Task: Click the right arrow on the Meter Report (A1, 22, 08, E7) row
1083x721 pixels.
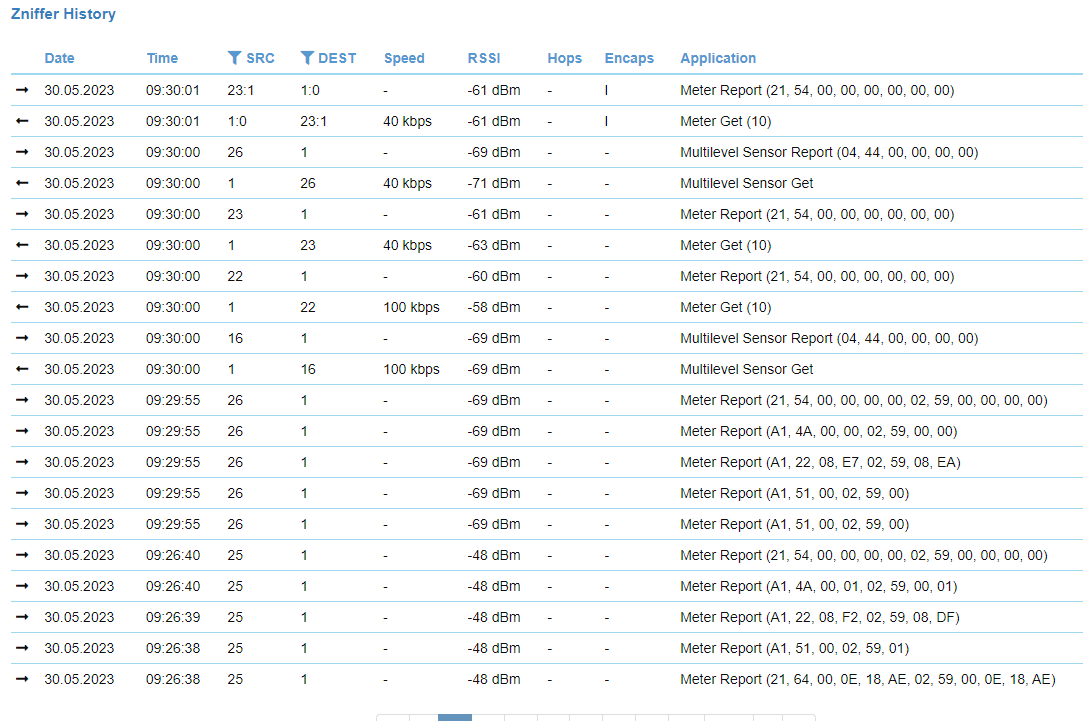Action: coord(22,462)
